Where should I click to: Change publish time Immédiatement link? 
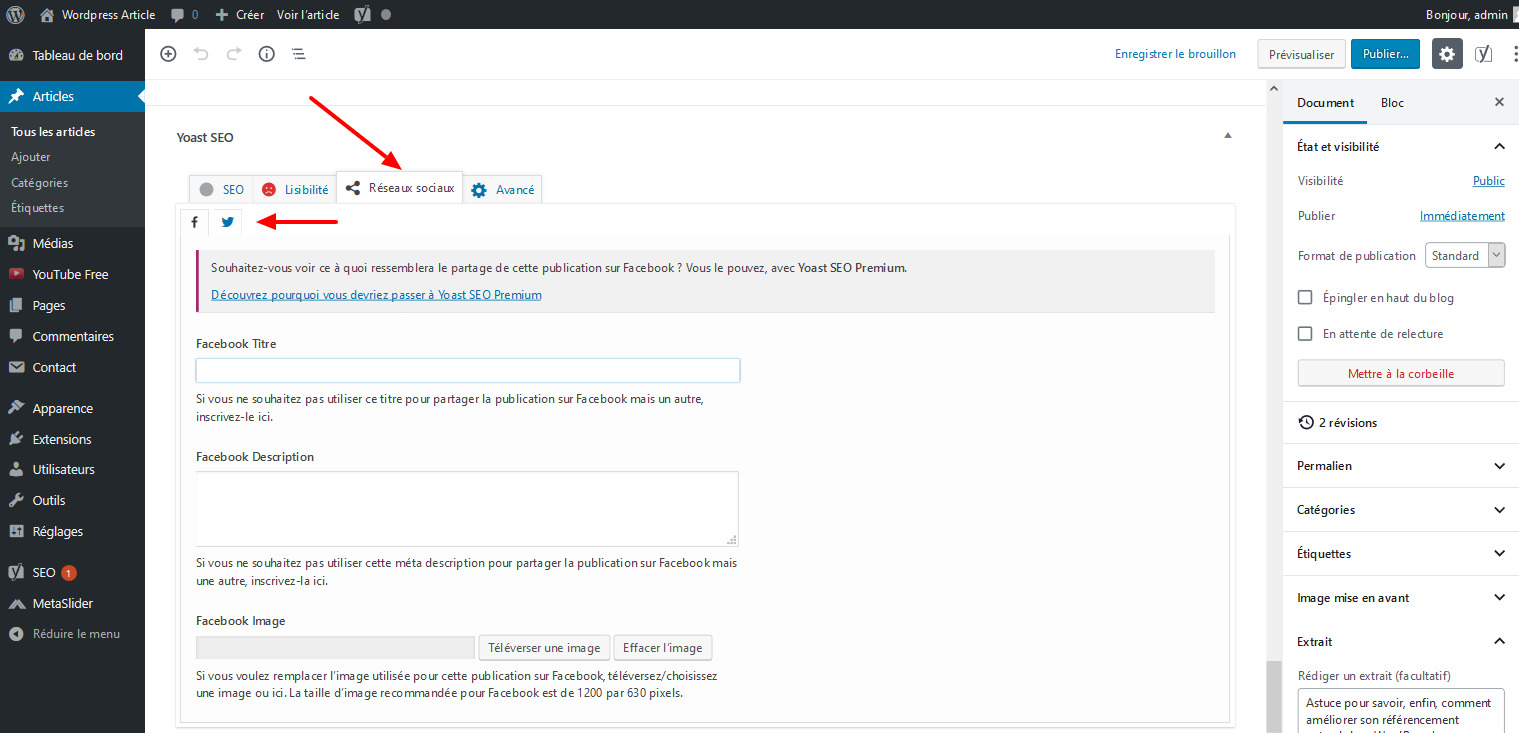click(1462, 216)
